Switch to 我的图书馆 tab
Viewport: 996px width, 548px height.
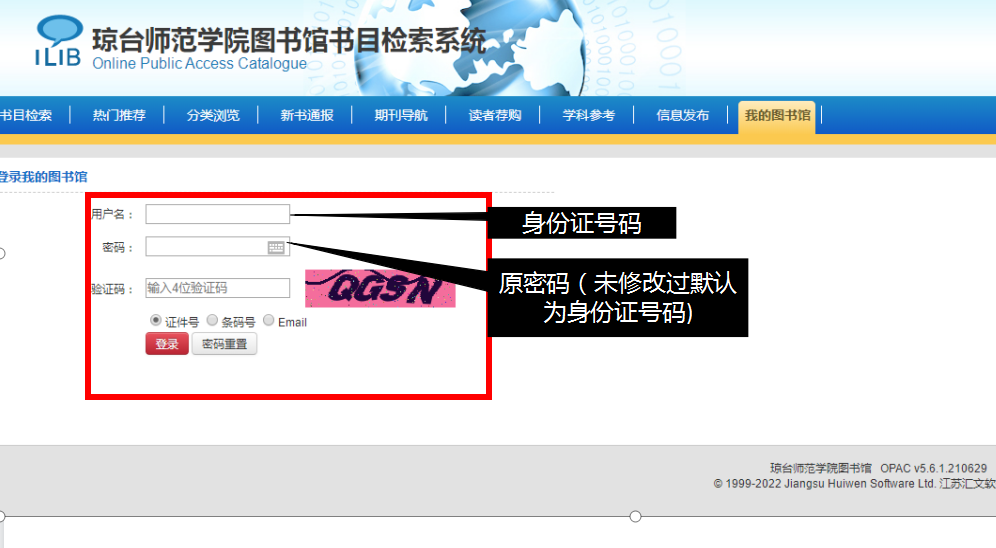pos(778,115)
